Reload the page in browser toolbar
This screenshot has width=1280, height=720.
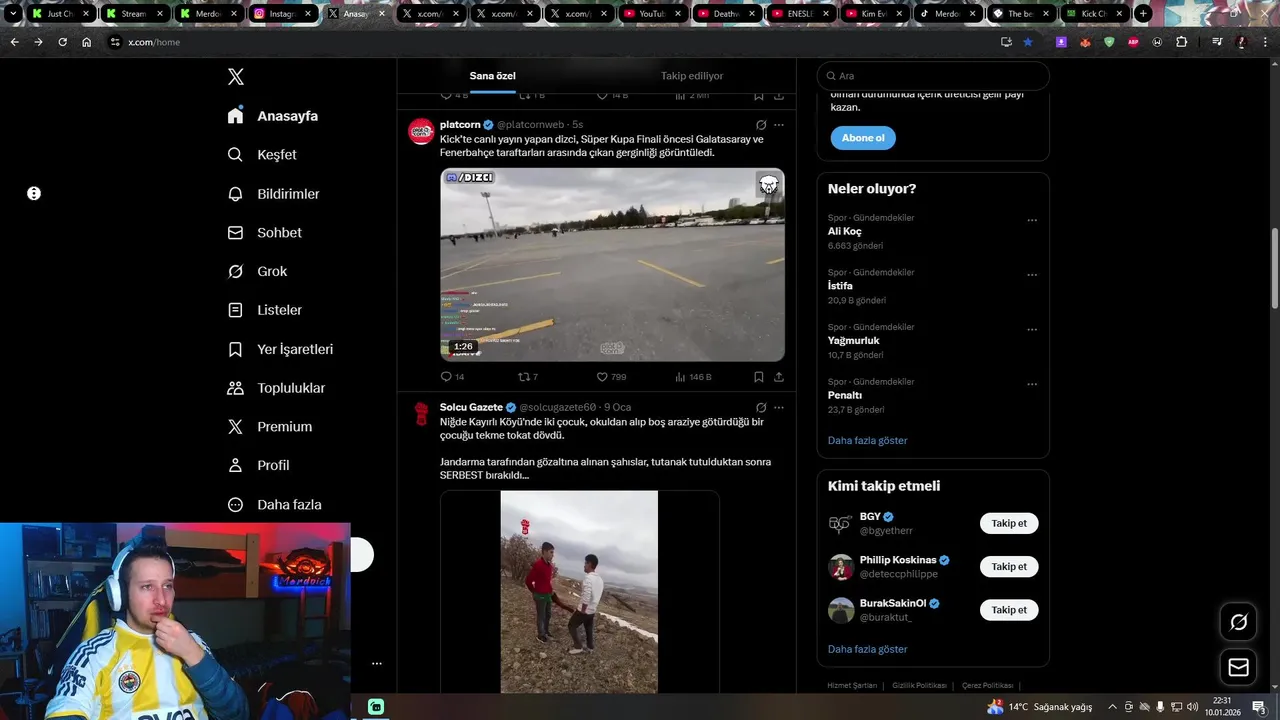[x=62, y=42]
